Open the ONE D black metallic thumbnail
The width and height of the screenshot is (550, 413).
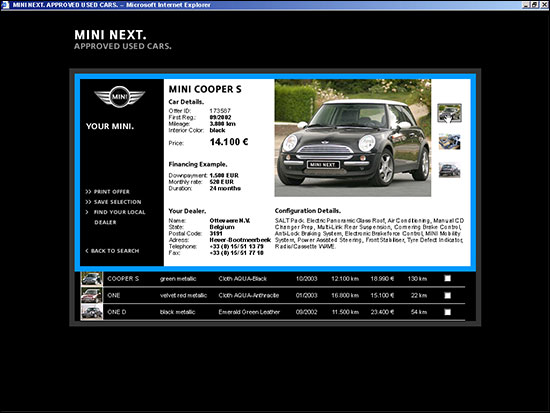[x=92, y=312]
